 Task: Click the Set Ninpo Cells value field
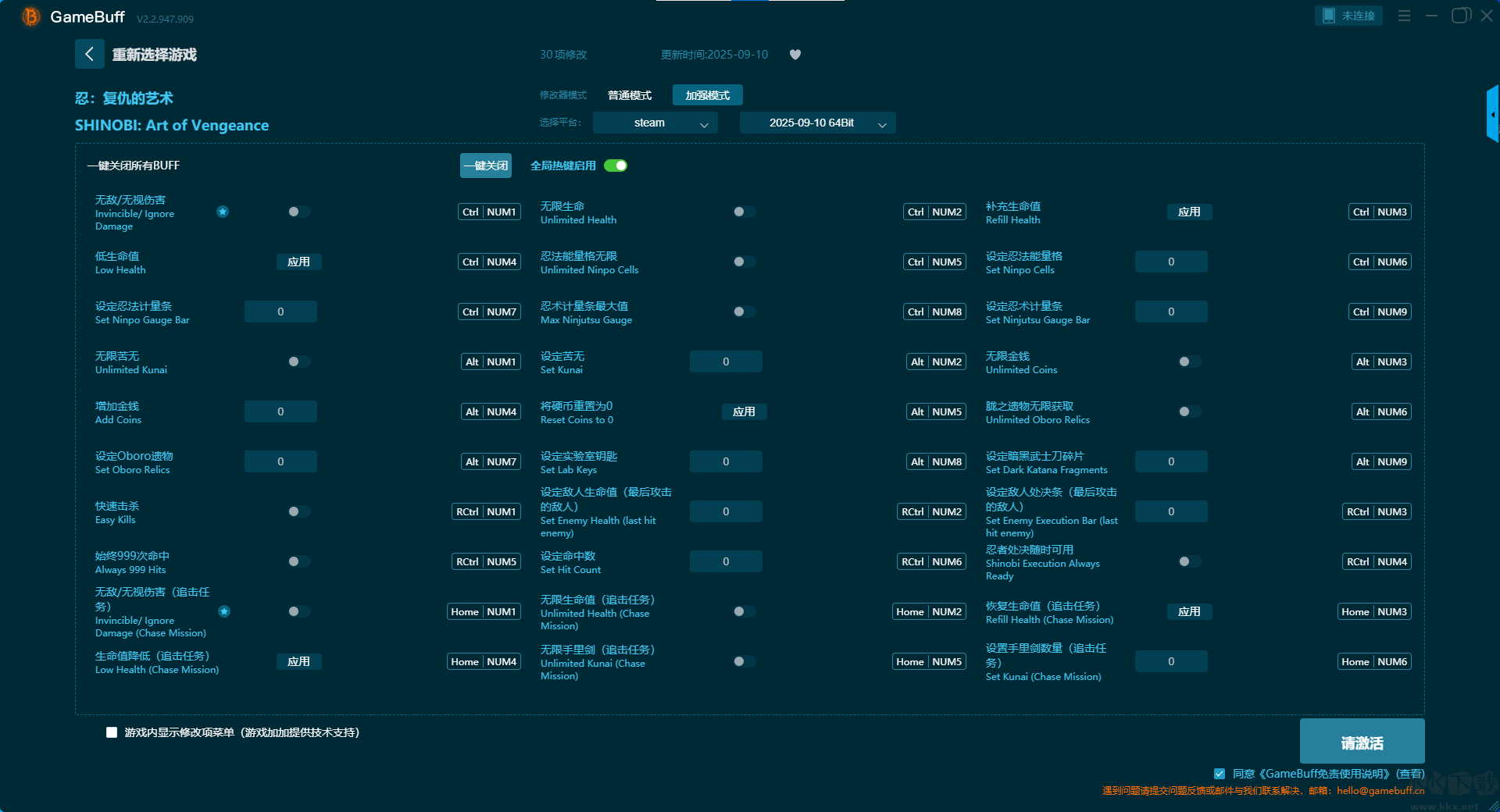click(1171, 262)
